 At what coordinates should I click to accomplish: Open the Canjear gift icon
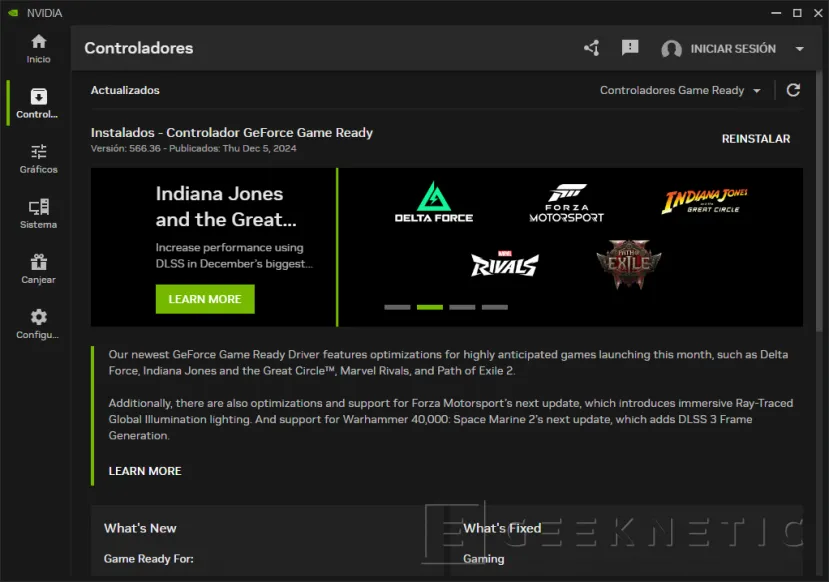click(38, 262)
